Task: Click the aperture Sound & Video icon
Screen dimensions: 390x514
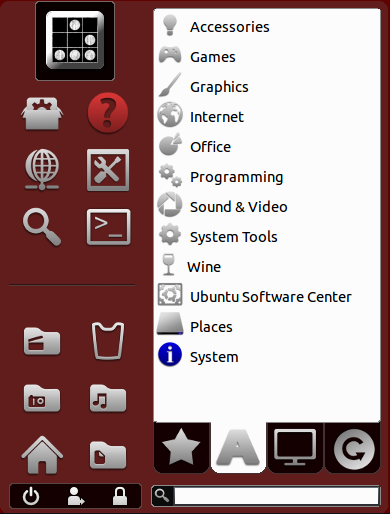Action: tap(170, 204)
